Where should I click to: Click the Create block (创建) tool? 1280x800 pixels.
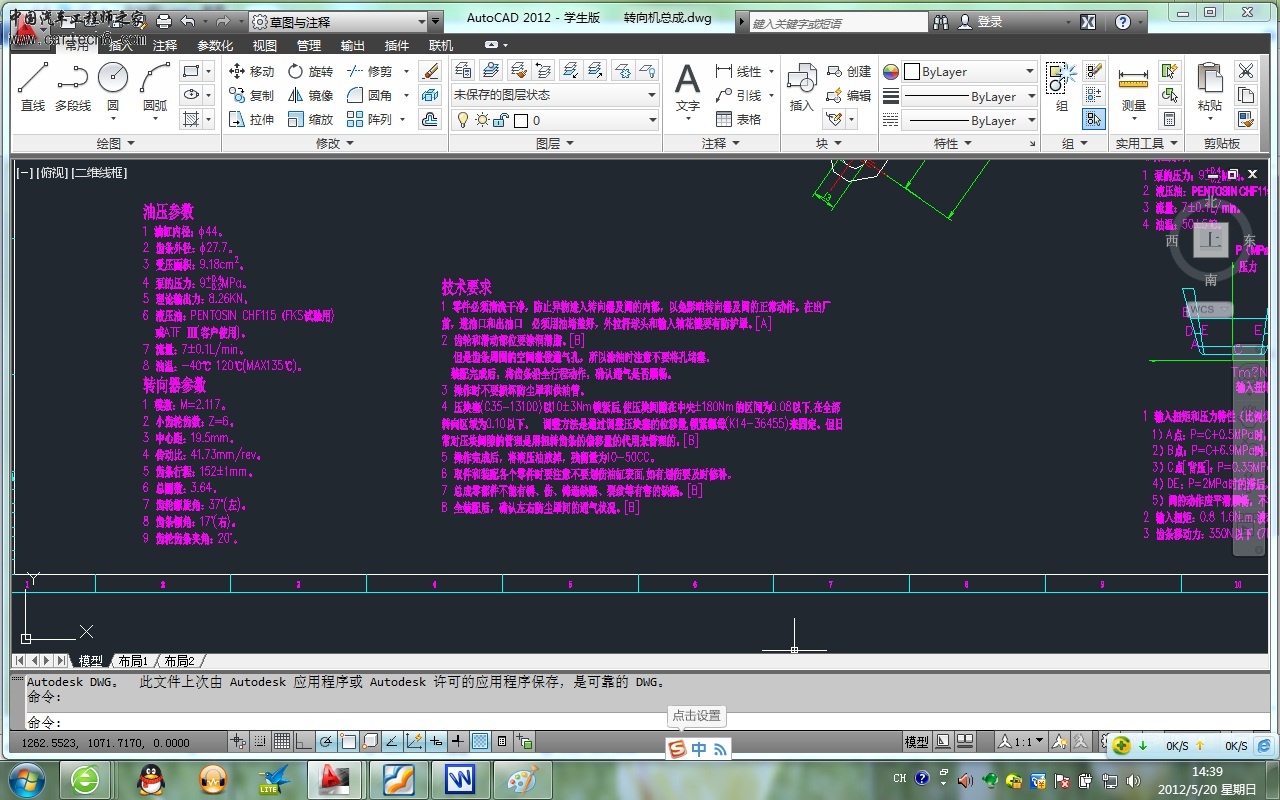849,71
